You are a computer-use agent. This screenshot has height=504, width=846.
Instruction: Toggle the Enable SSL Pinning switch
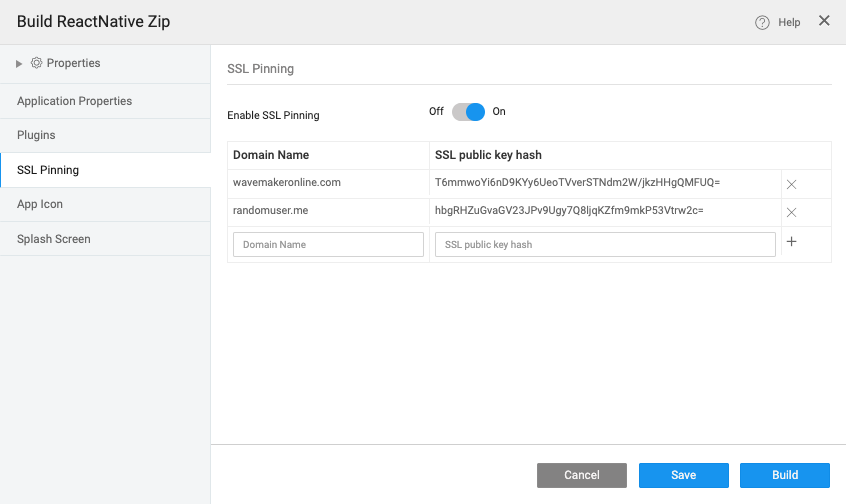point(468,112)
